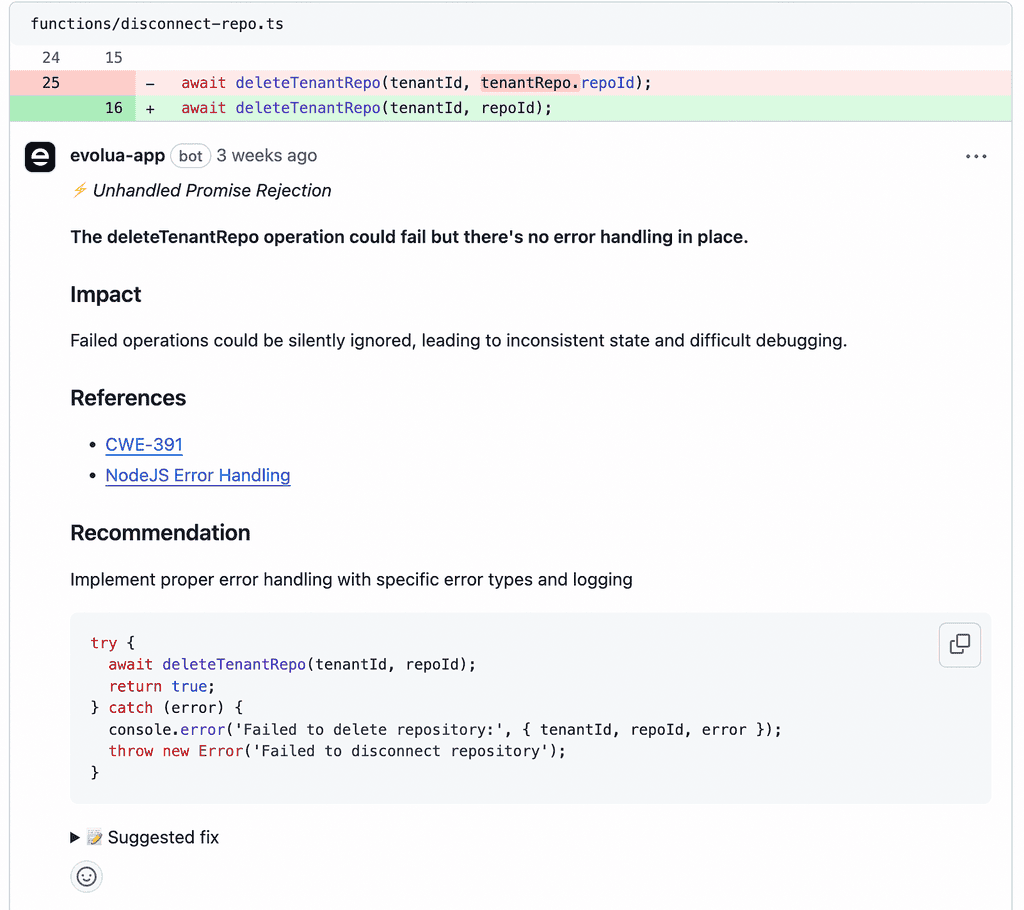Click the Recommendation heading
This screenshot has width=1024, height=910.
[x=160, y=533]
